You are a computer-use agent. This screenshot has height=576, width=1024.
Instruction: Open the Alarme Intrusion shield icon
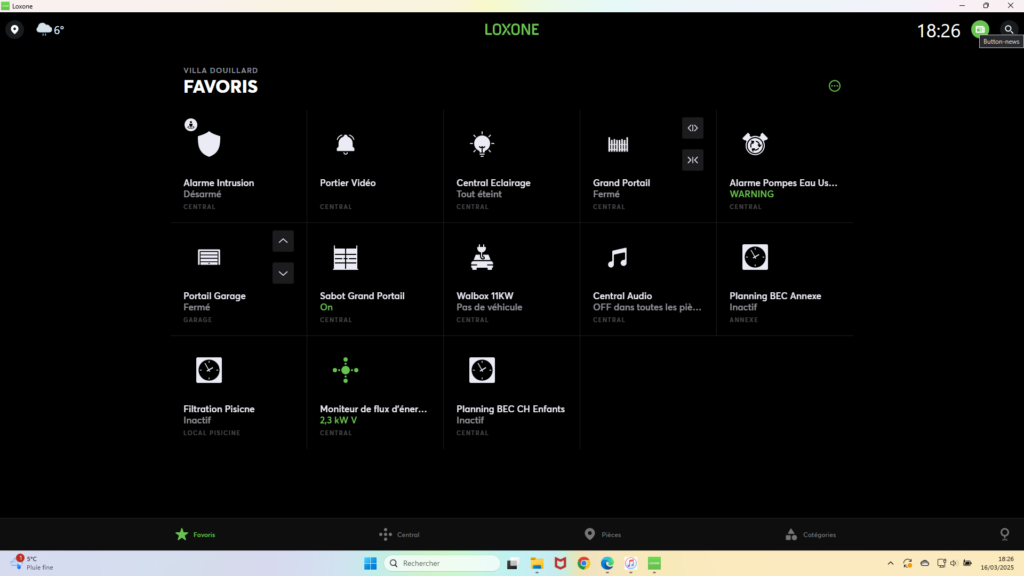(208, 145)
